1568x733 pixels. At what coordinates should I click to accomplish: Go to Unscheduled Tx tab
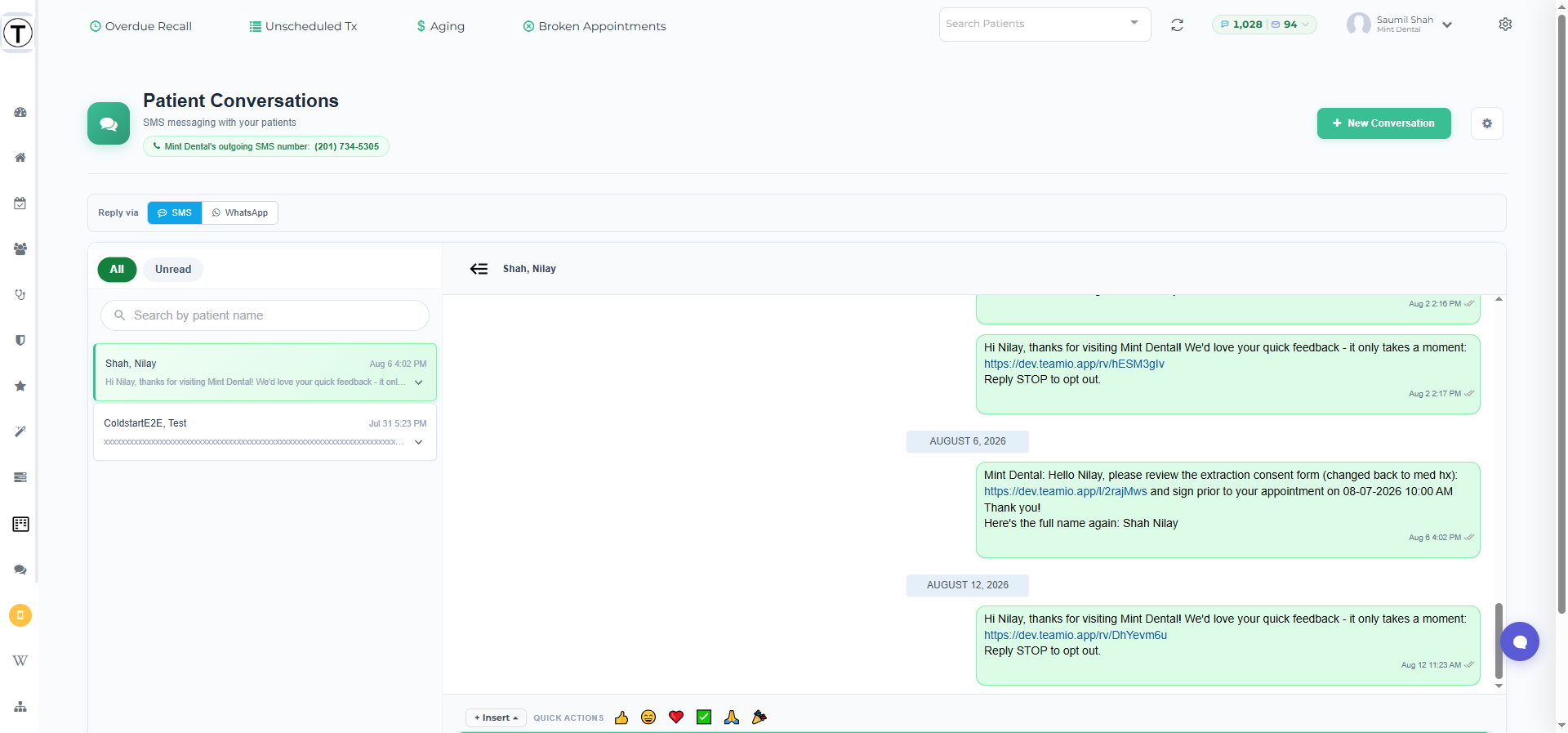click(303, 26)
